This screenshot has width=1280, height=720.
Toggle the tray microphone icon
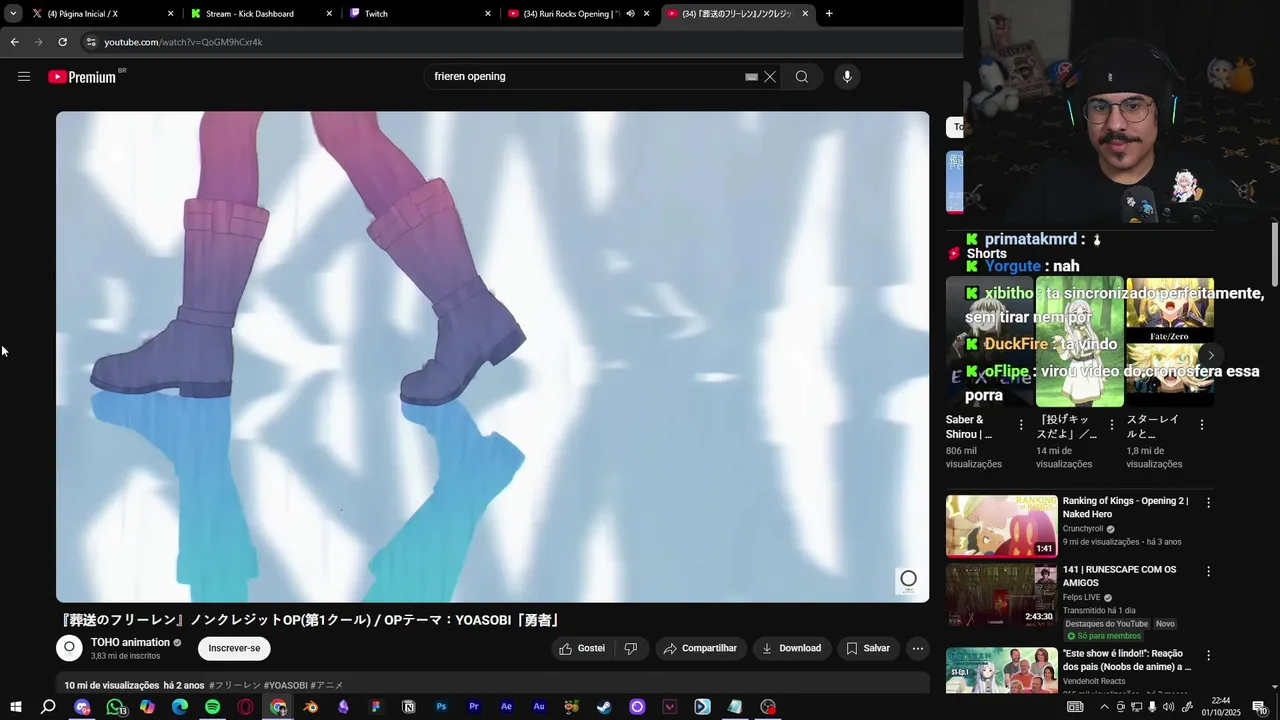click(x=1152, y=707)
